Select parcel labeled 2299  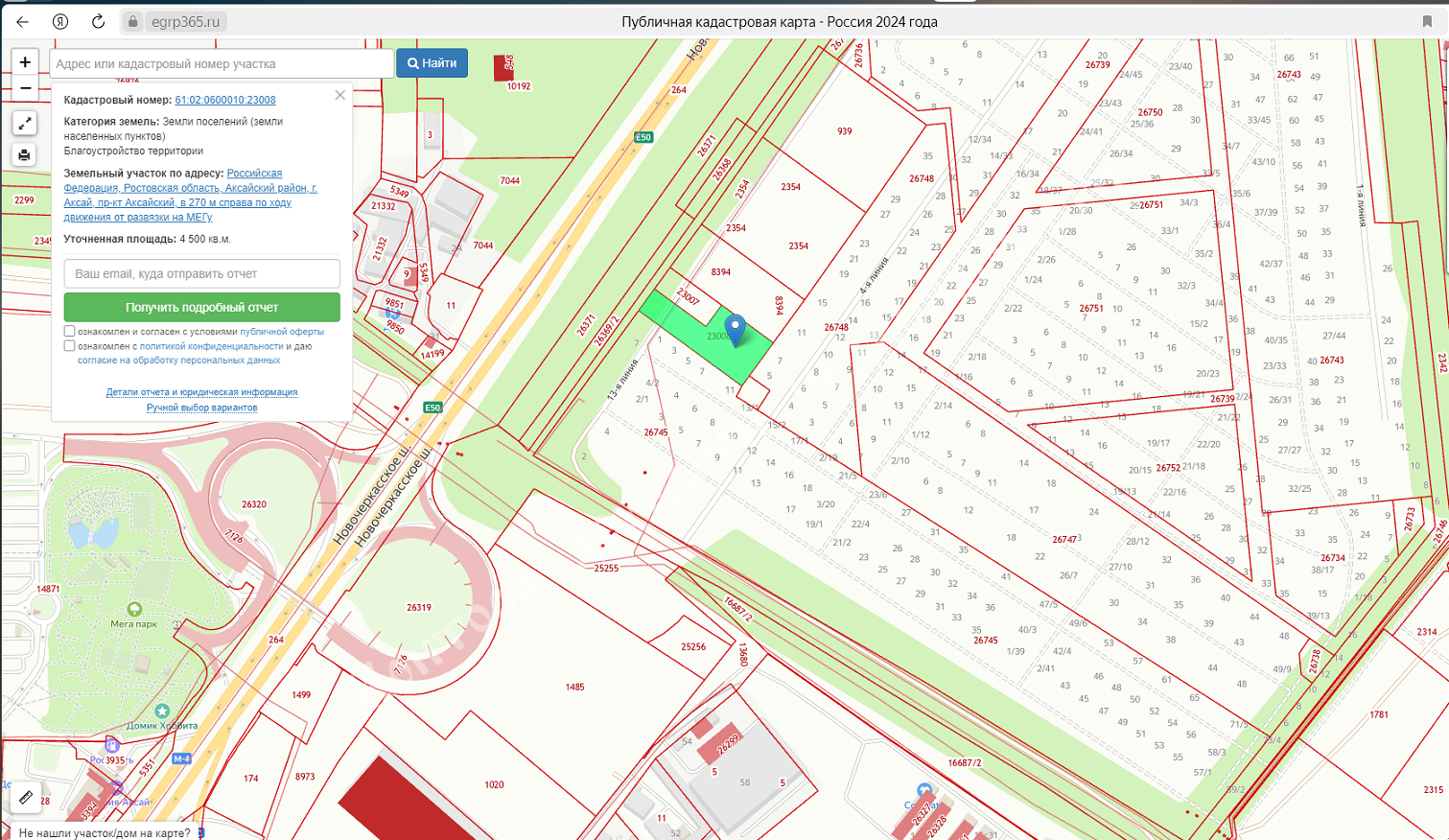tap(24, 200)
